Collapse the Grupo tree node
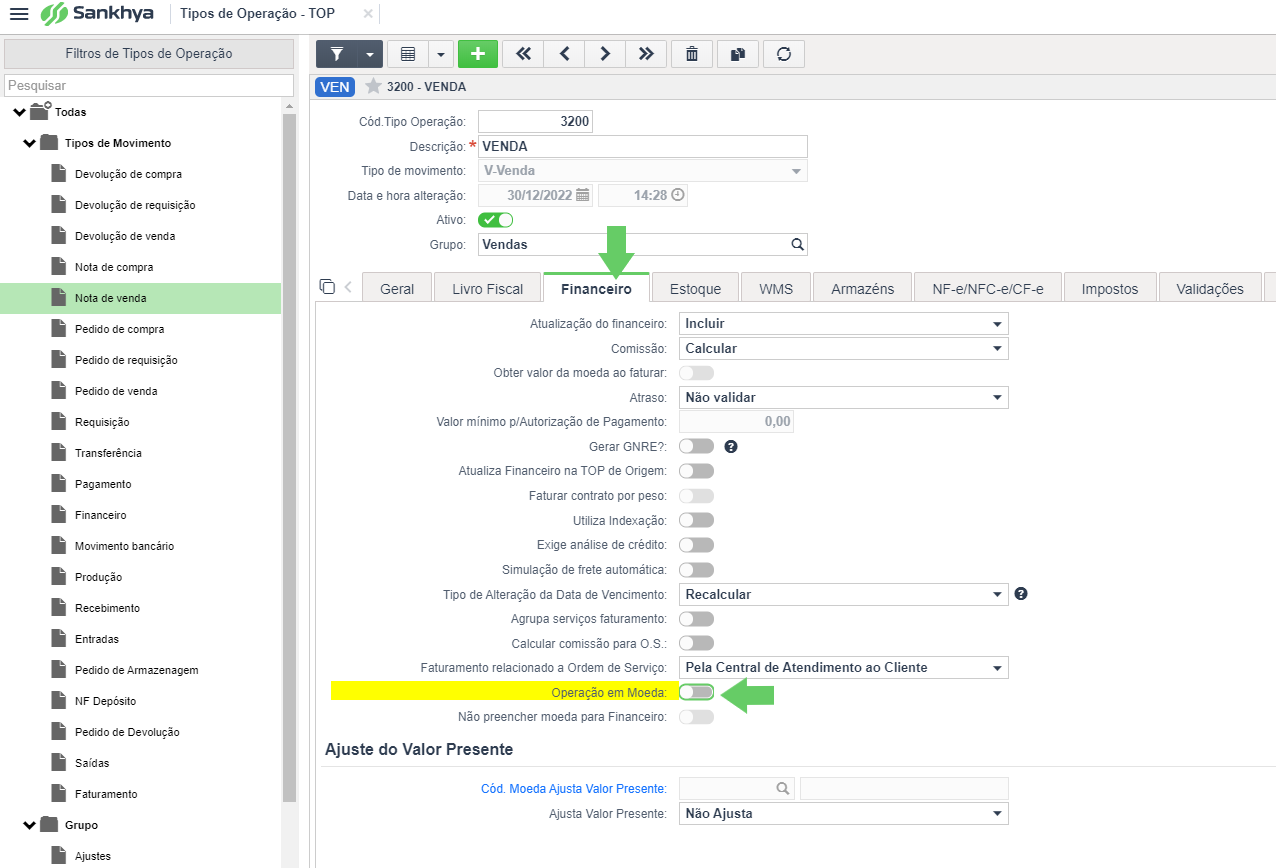The height and width of the screenshot is (868, 1276). pyautogui.click(x=29, y=825)
